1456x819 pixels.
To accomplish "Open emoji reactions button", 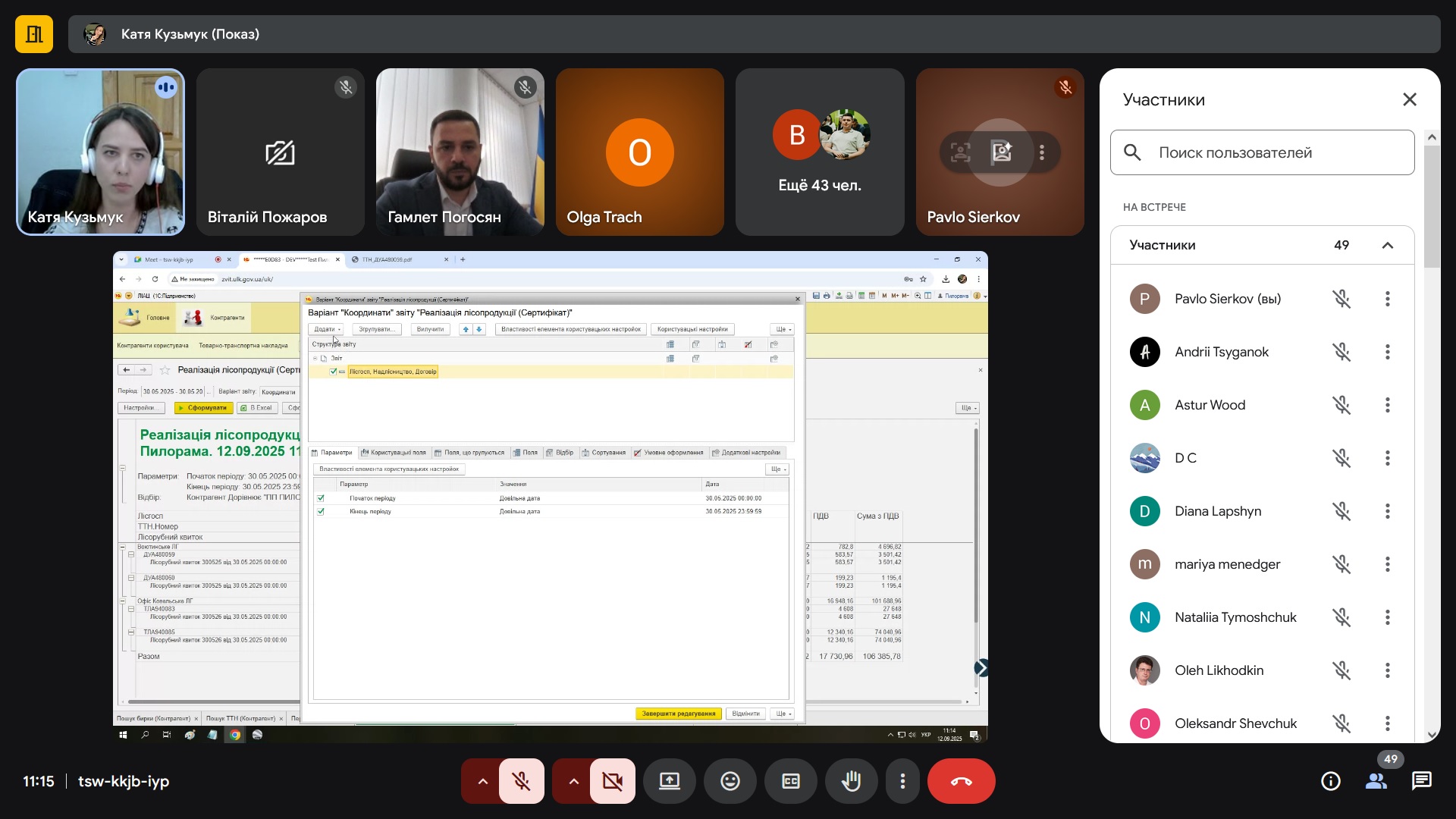I will pyautogui.click(x=730, y=781).
